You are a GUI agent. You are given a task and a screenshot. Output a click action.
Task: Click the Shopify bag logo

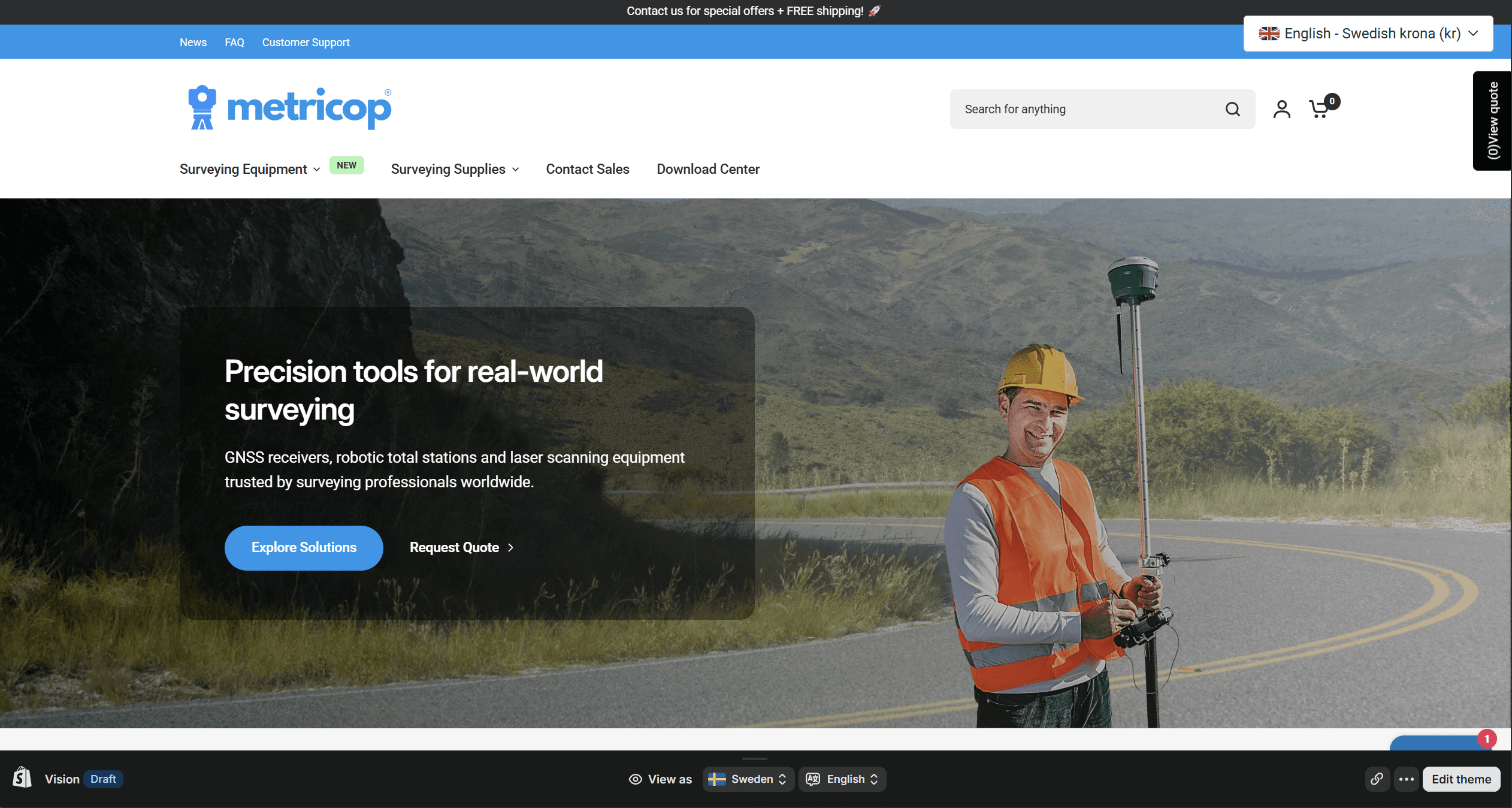[22, 778]
